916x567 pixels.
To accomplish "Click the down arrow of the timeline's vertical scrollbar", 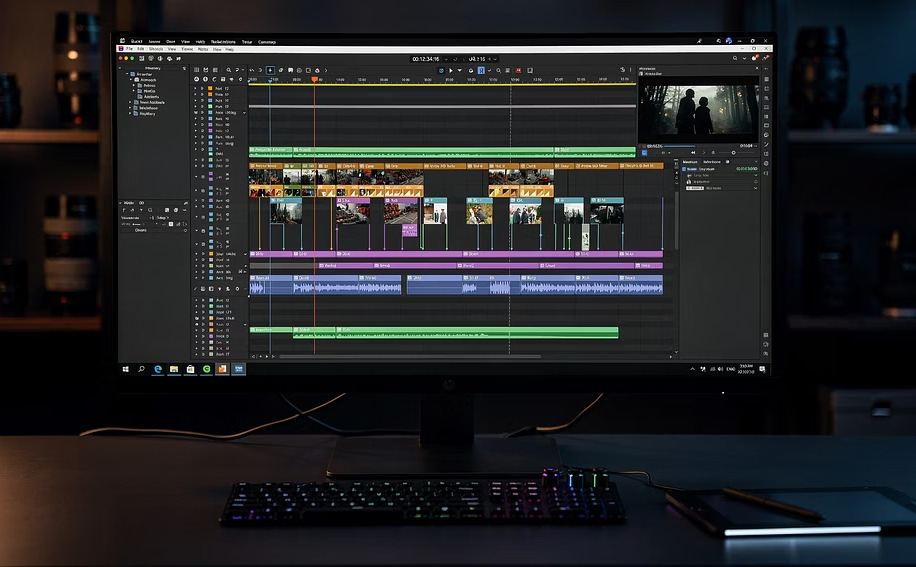I will (x=676, y=352).
